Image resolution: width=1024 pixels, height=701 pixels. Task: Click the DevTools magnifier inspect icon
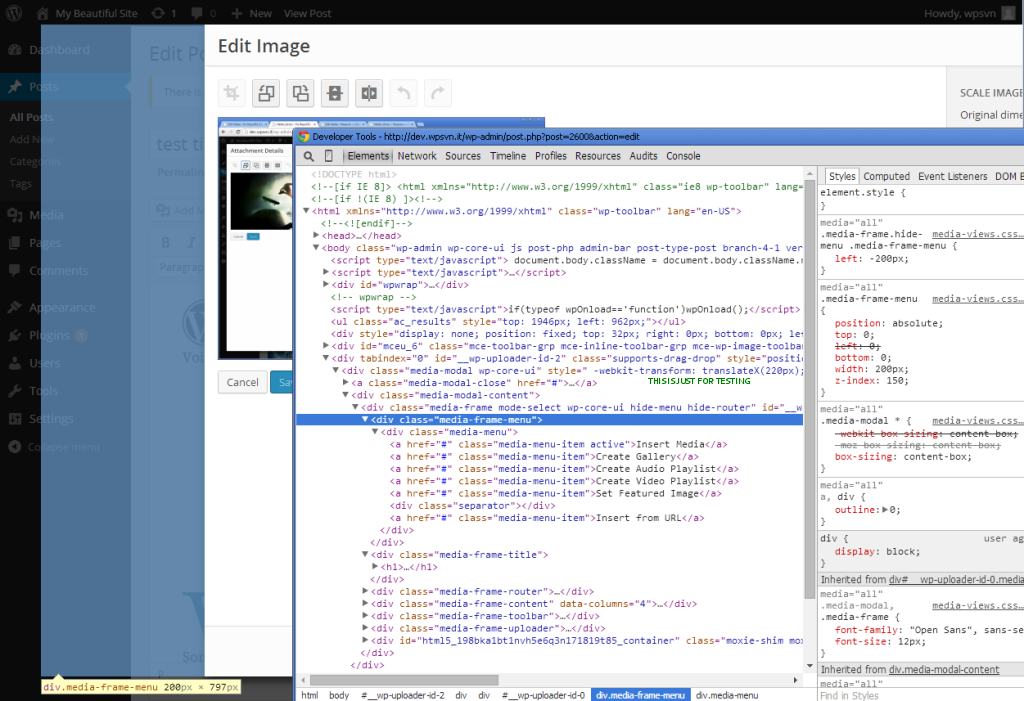click(x=309, y=156)
